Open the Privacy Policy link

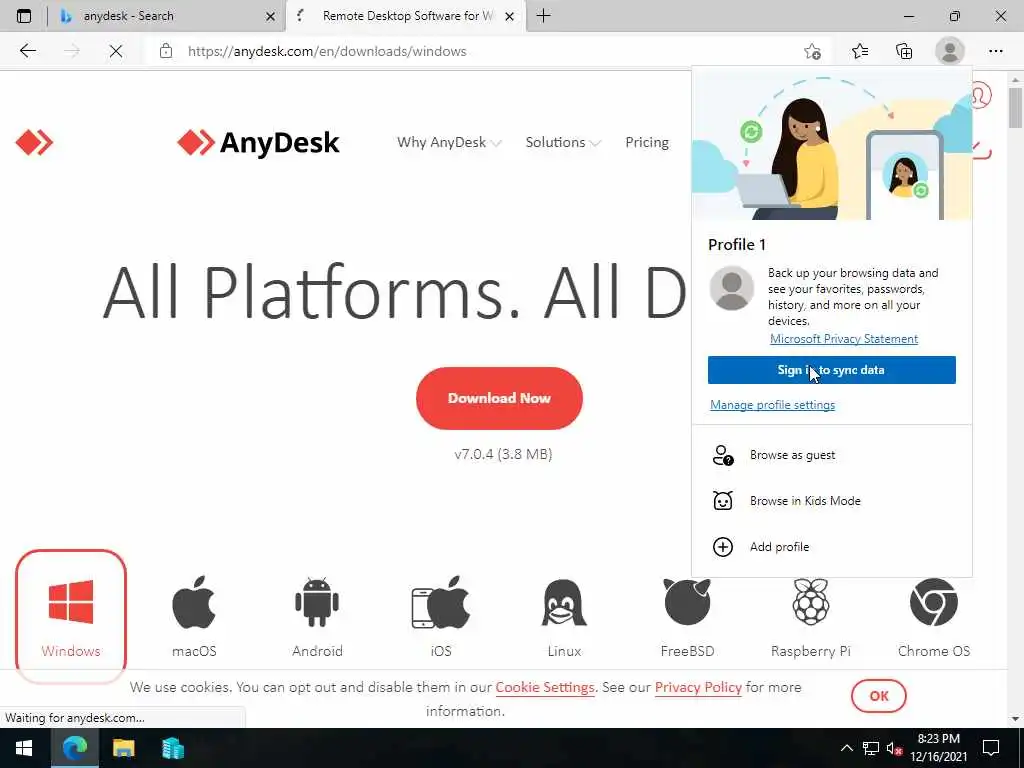point(698,687)
